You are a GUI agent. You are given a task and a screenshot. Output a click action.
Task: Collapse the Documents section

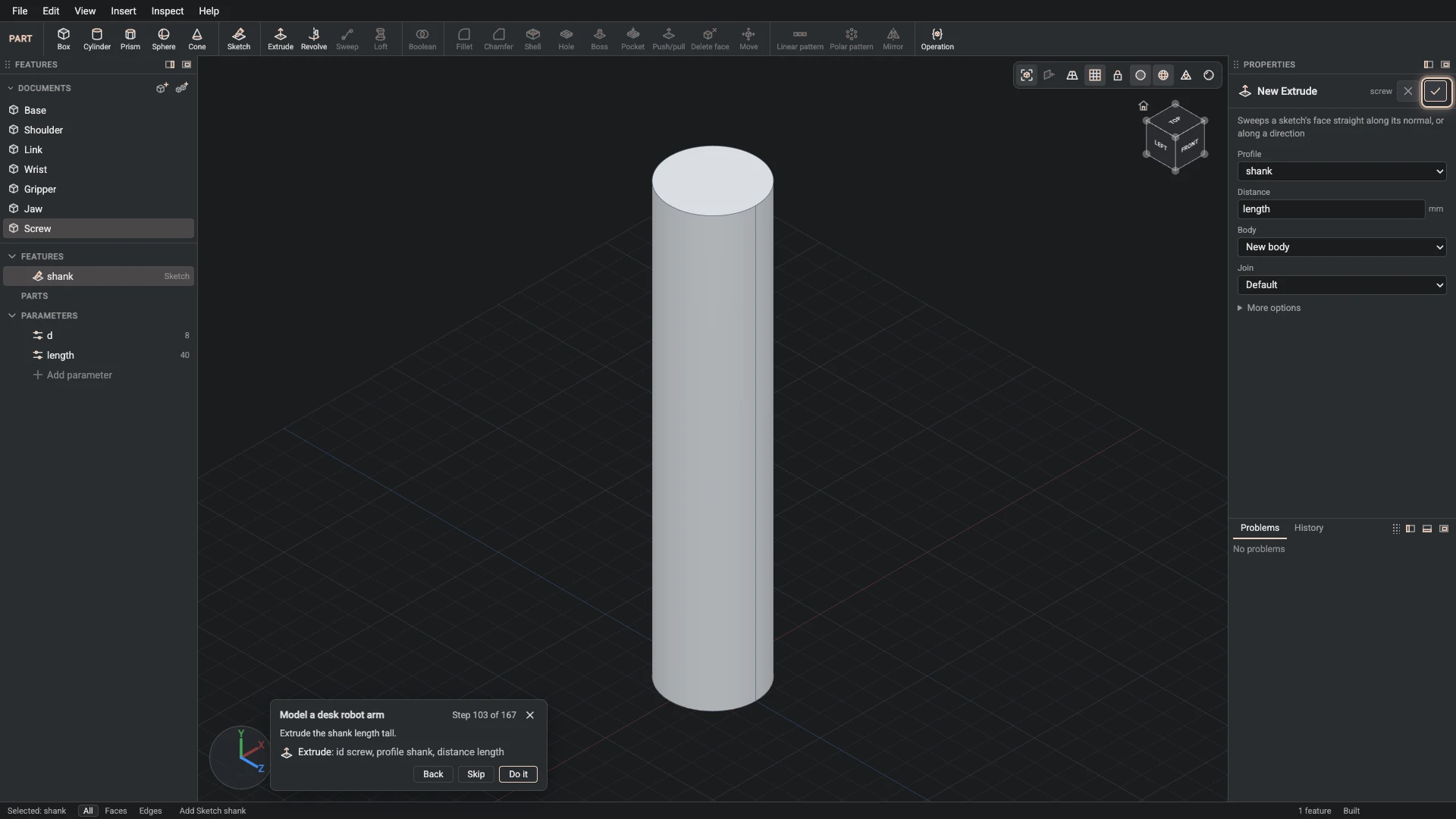[x=11, y=88]
